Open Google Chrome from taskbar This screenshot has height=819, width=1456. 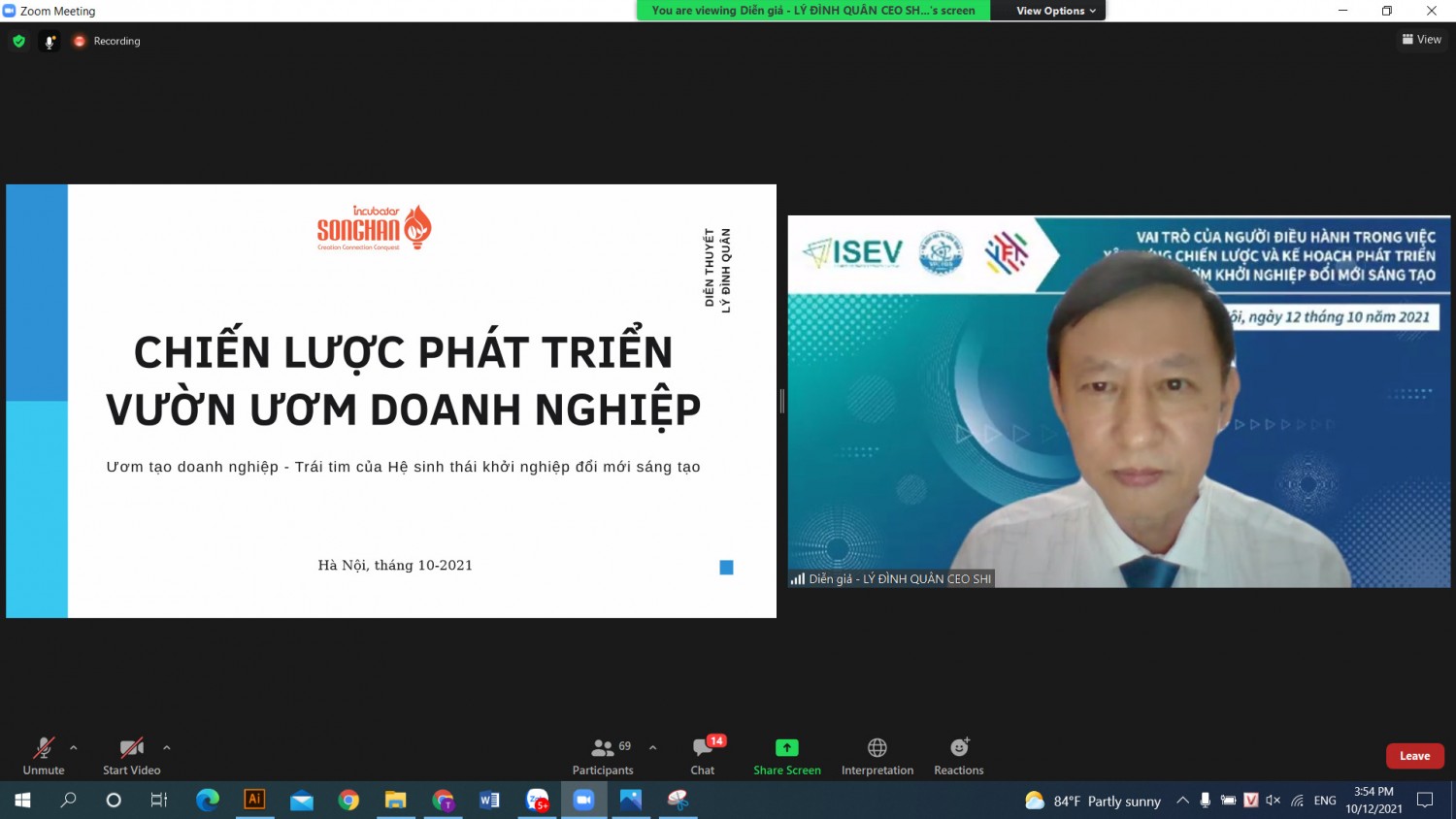[348, 801]
